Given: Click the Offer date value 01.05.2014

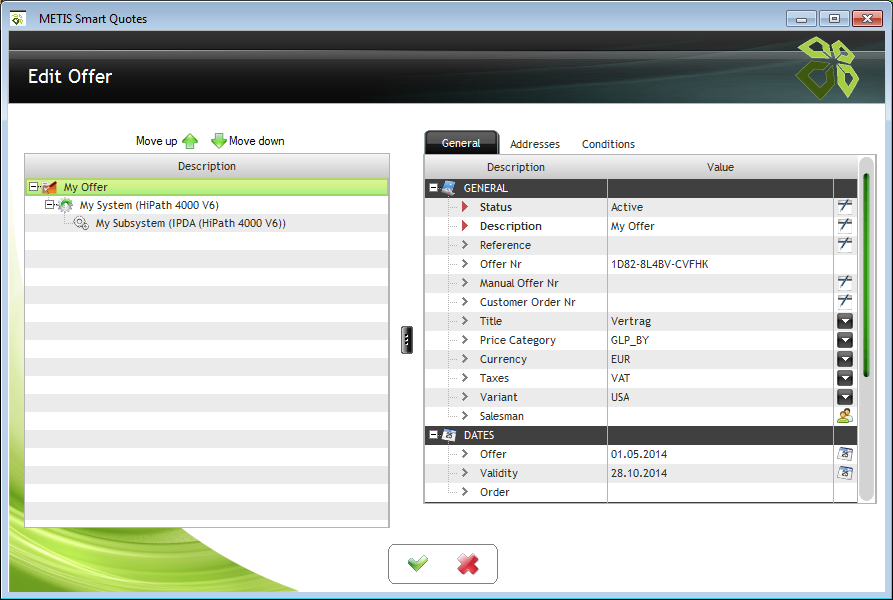Looking at the screenshot, I should [x=639, y=454].
